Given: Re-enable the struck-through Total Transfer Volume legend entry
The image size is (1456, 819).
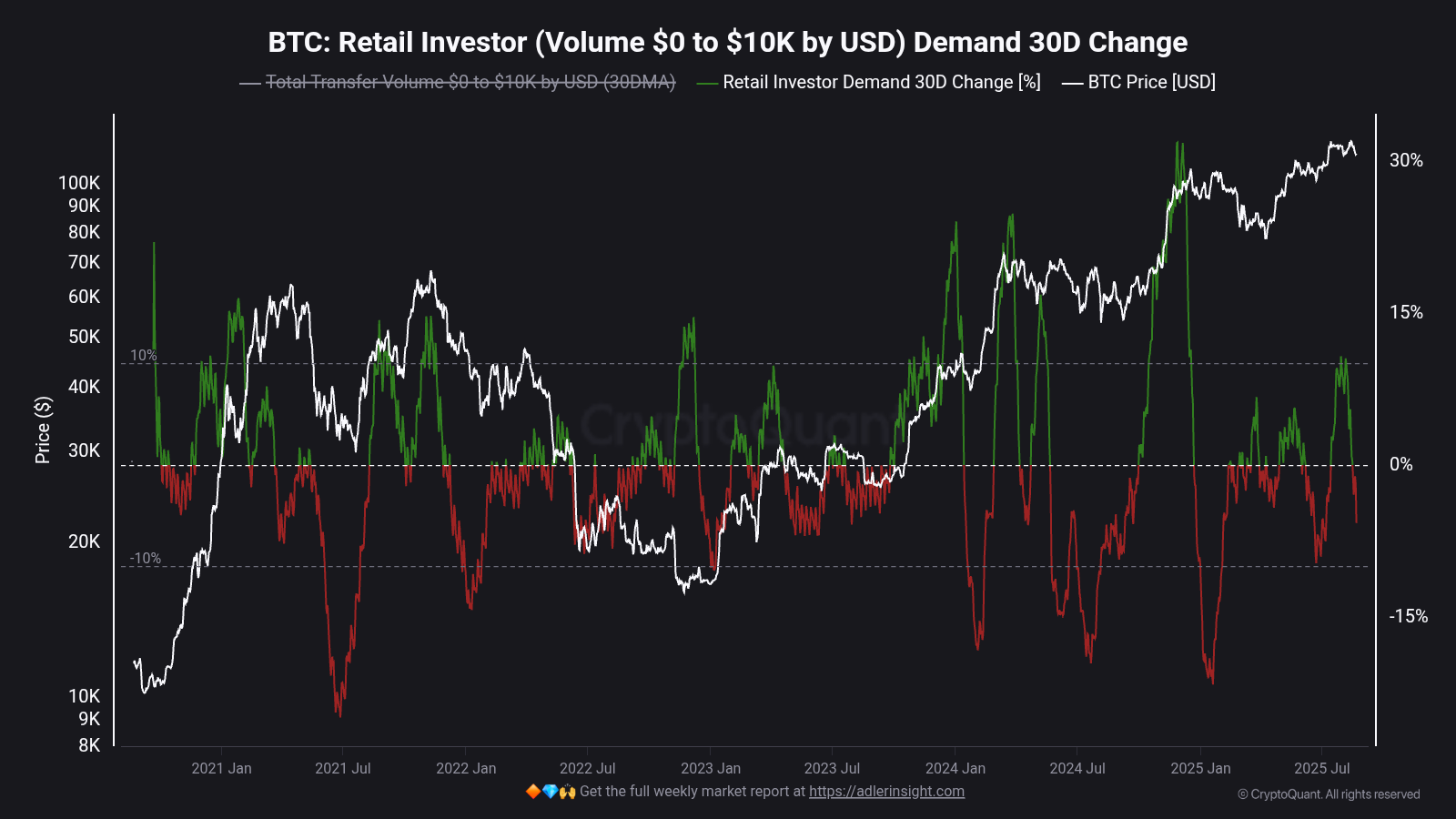Looking at the screenshot, I should coord(468,82).
